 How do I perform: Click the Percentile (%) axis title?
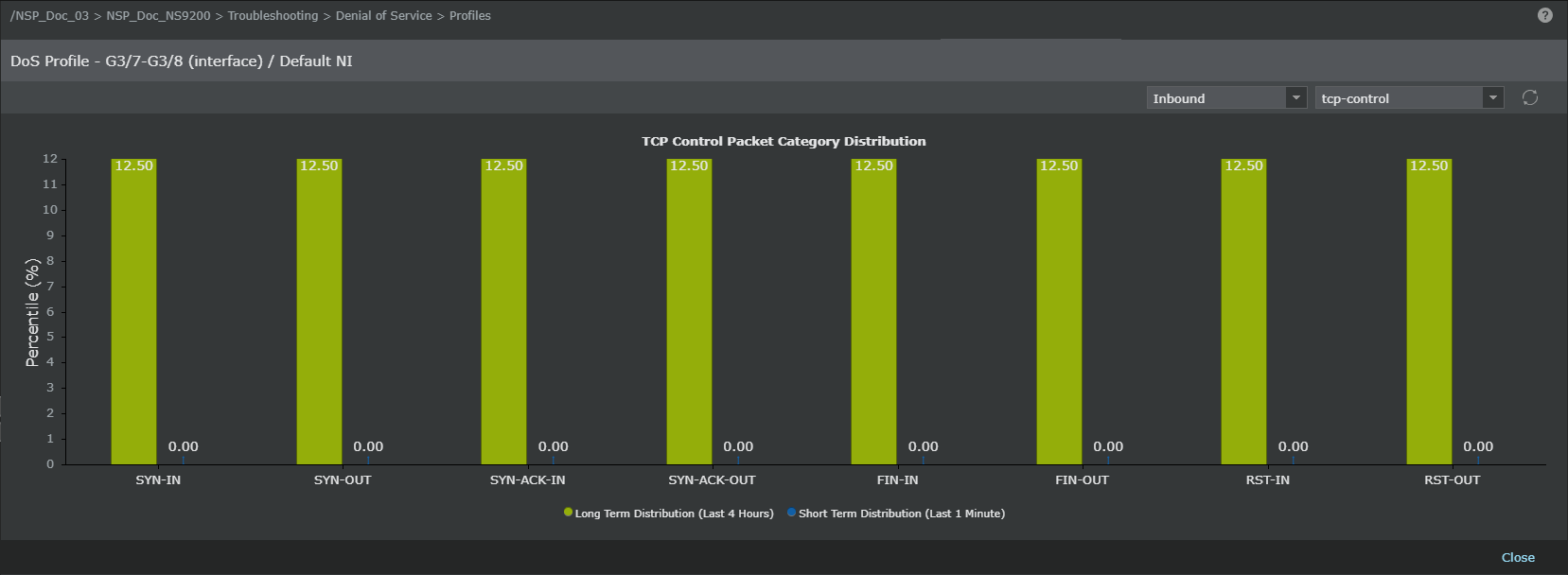pyautogui.click(x=33, y=312)
